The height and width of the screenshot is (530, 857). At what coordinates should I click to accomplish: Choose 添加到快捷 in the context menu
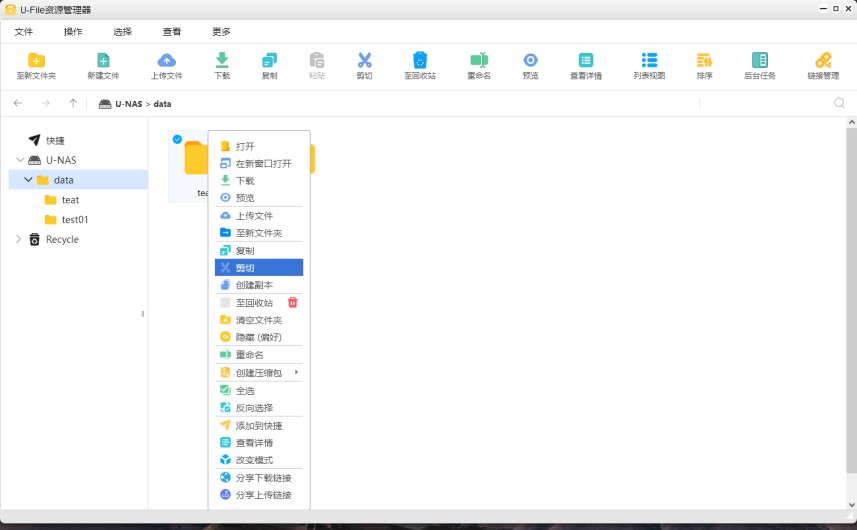(x=259, y=426)
